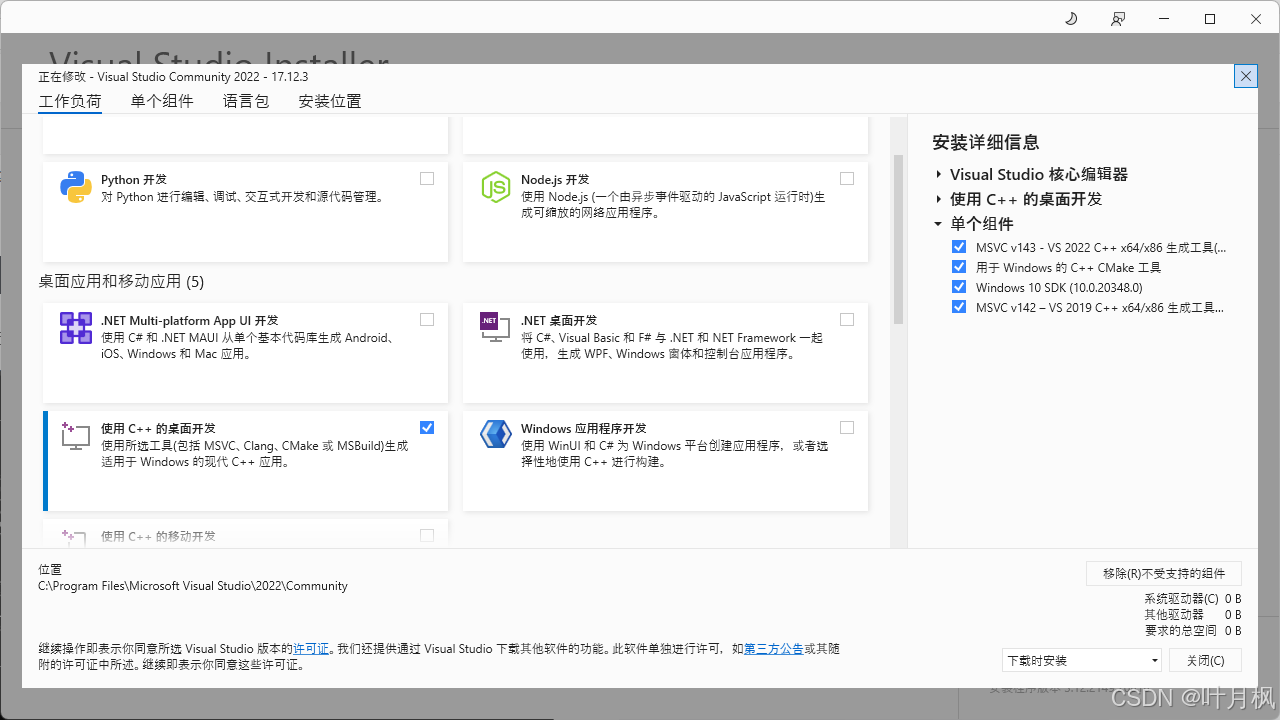The width and height of the screenshot is (1280, 720).
Task: Click the Node.js development workload icon
Action: (x=496, y=187)
